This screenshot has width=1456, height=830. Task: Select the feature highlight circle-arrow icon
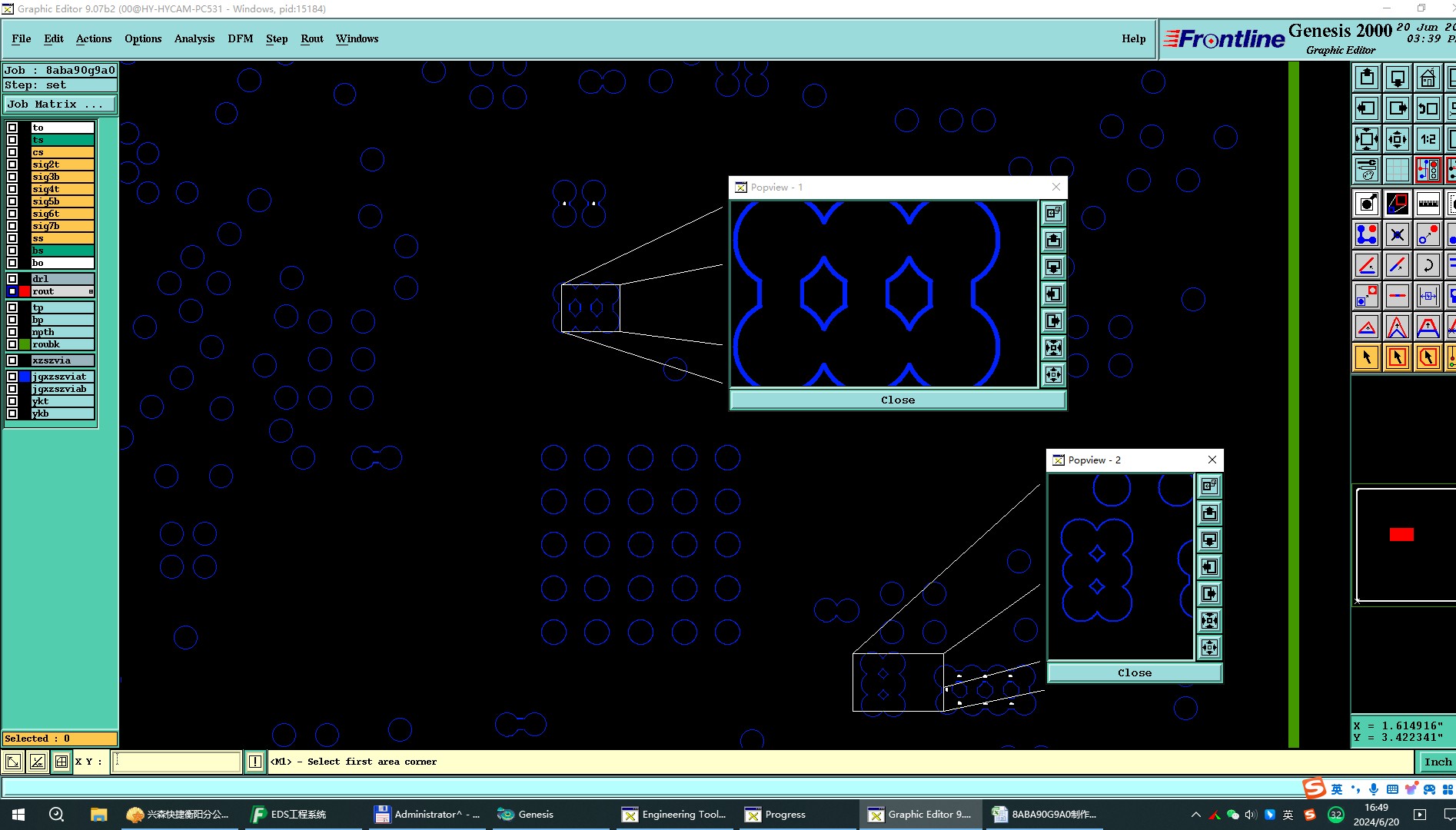tap(1367, 204)
